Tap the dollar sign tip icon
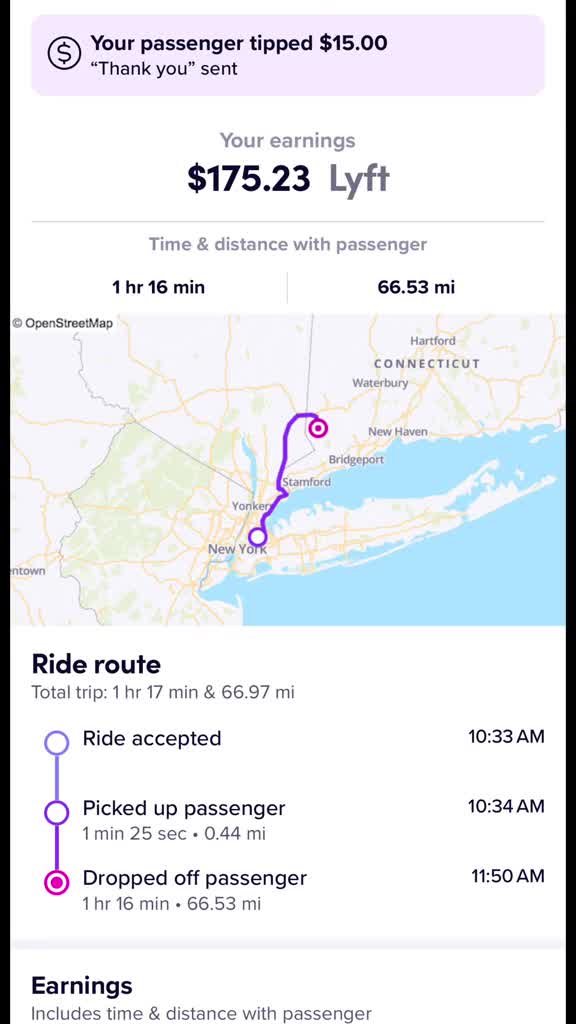The image size is (576, 1024). pos(64,54)
